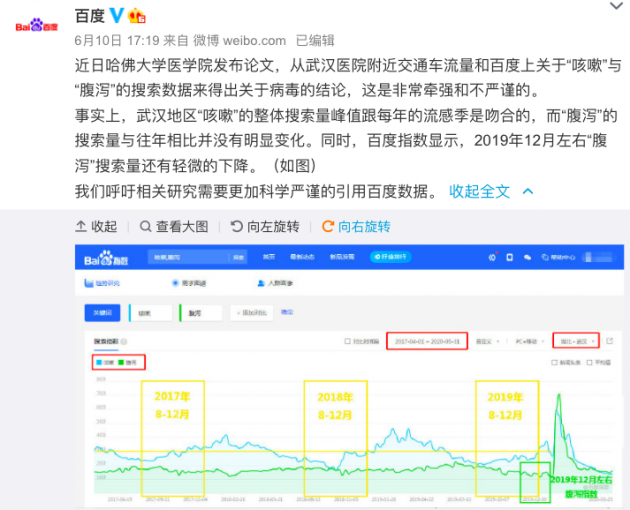The height and width of the screenshot is (510, 630).
Task: Open the 百度 username profile link
Action: click(90, 16)
